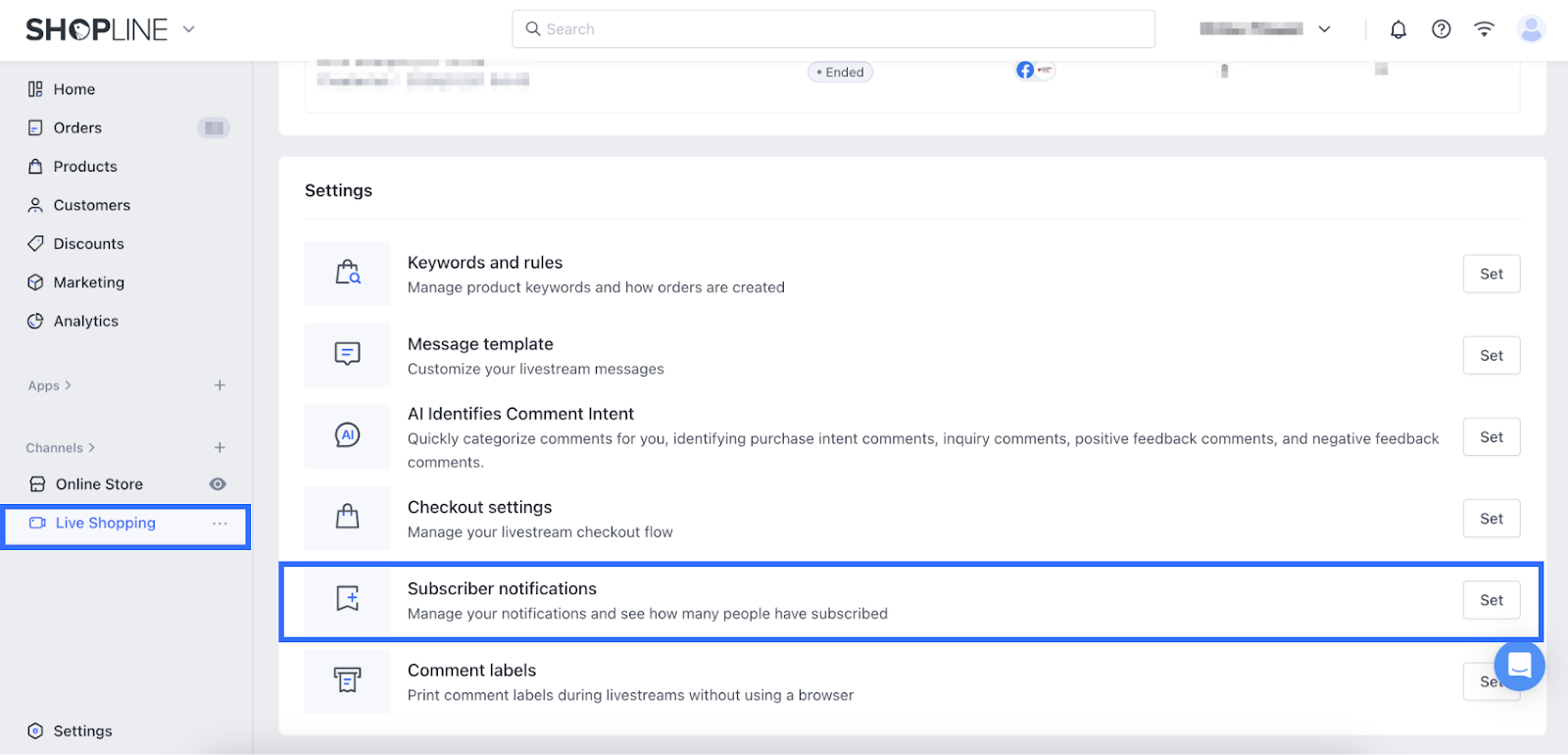Click the wifi status icon
Screen dimensions: 1568x755
tap(1484, 29)
